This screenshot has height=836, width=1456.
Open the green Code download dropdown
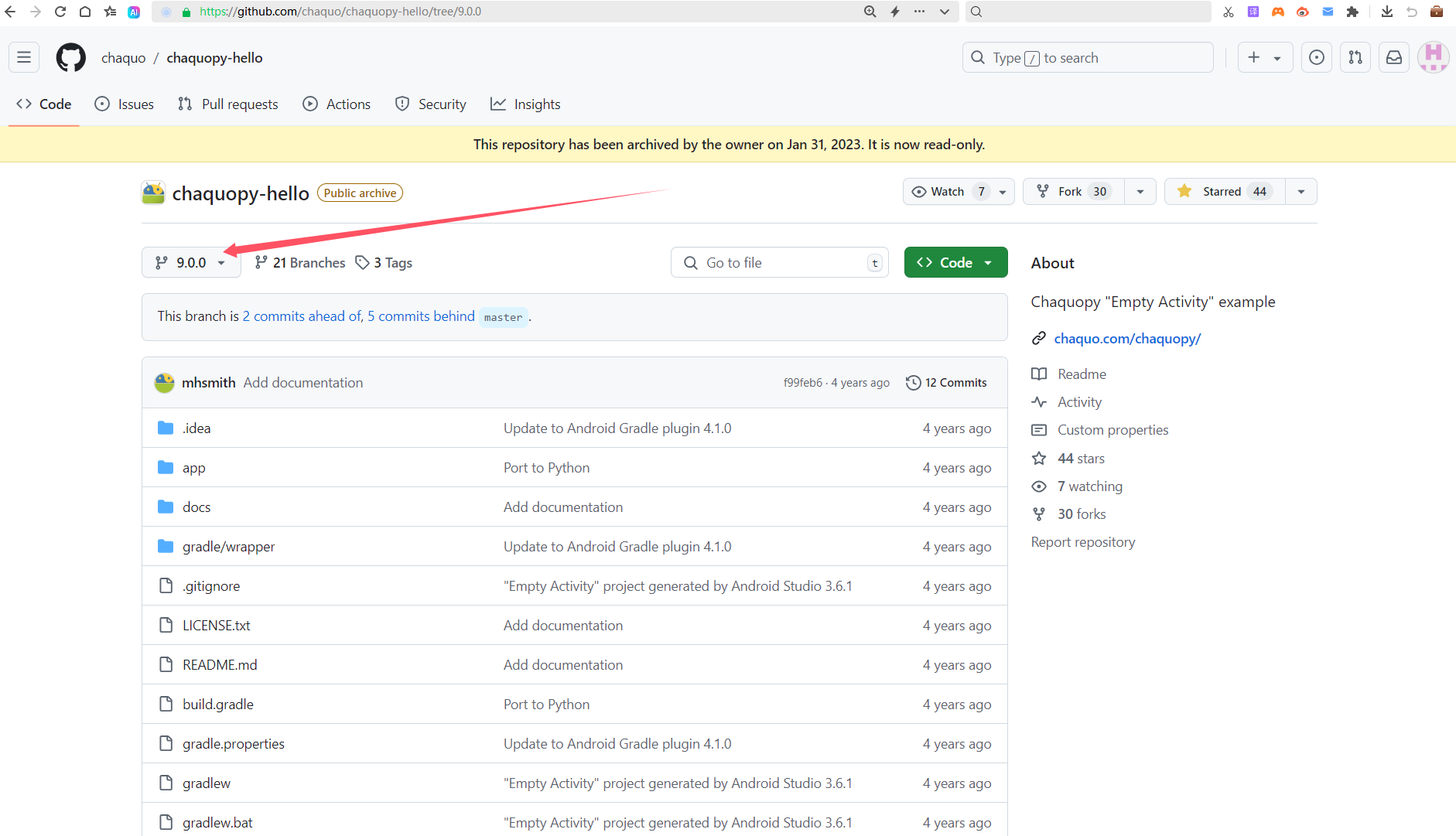pyautogui.click(x=956, y=262)
